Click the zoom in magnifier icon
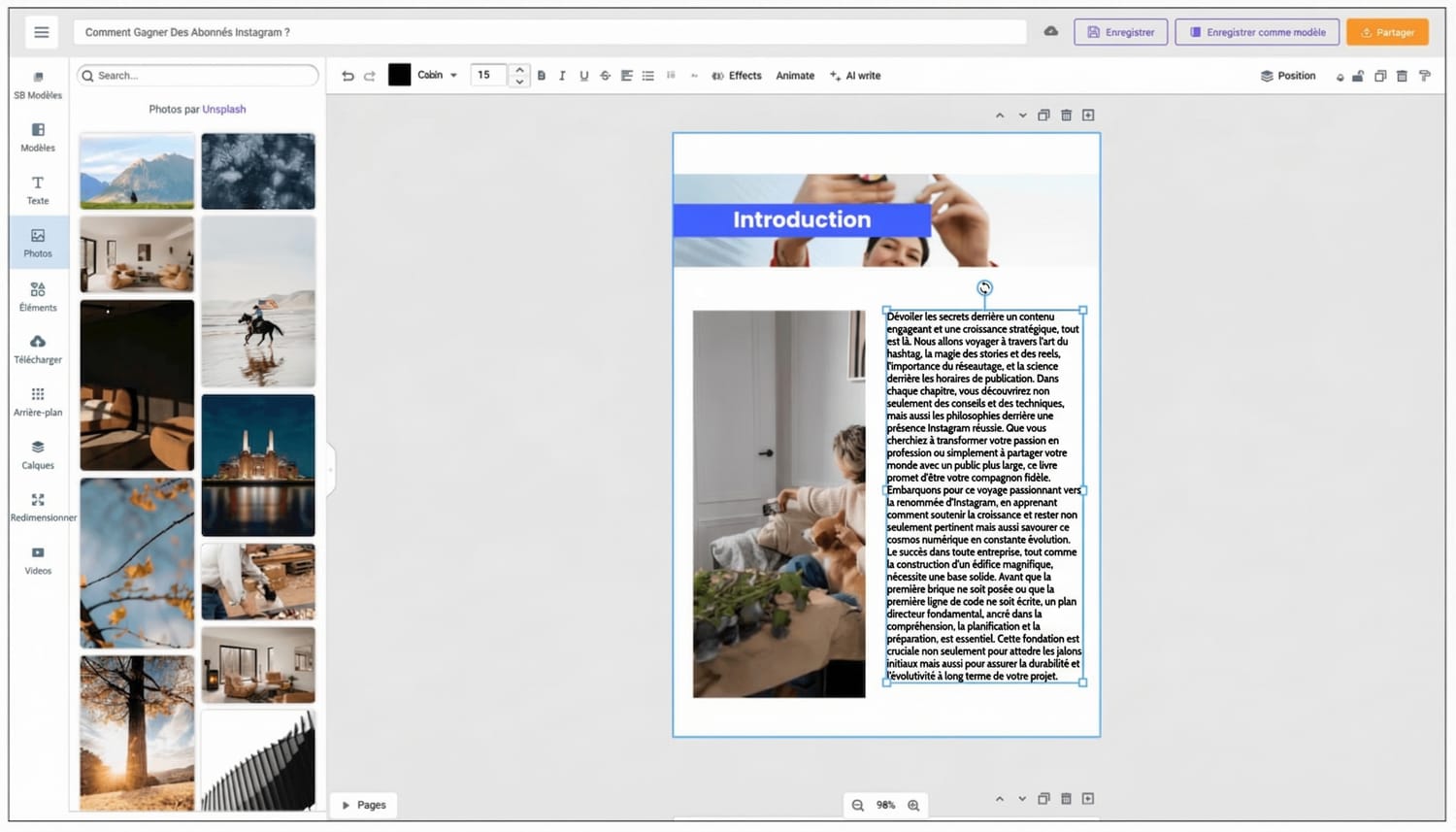1456x832 pixels. [x=913, y=805]
